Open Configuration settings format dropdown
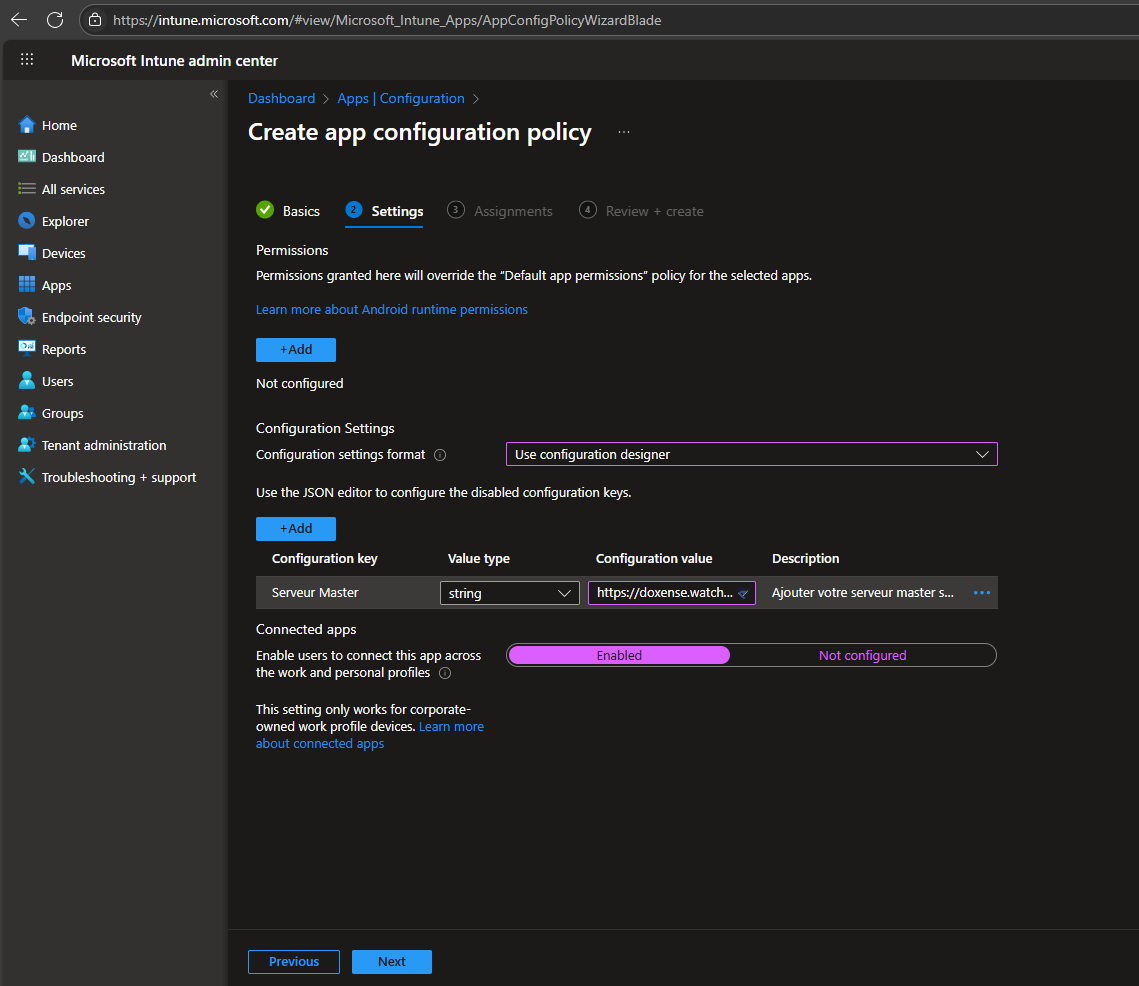The height and width of the screenshot is (986, 1139). click(x=751, y=454)
